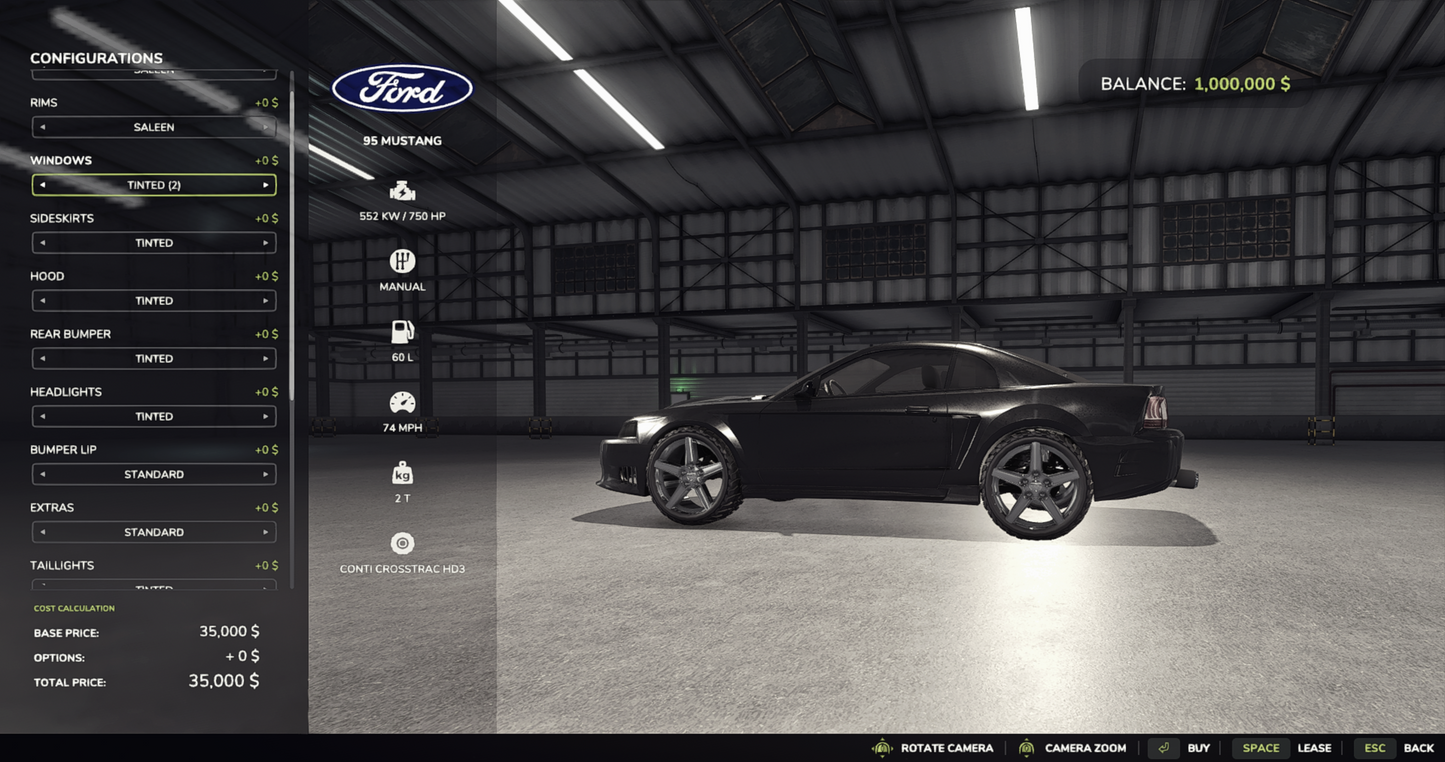Viewport: 1445px width, 762px height.
Task: Open the Rims configuration showing Saleen
Action: click(x=153, y=126)
